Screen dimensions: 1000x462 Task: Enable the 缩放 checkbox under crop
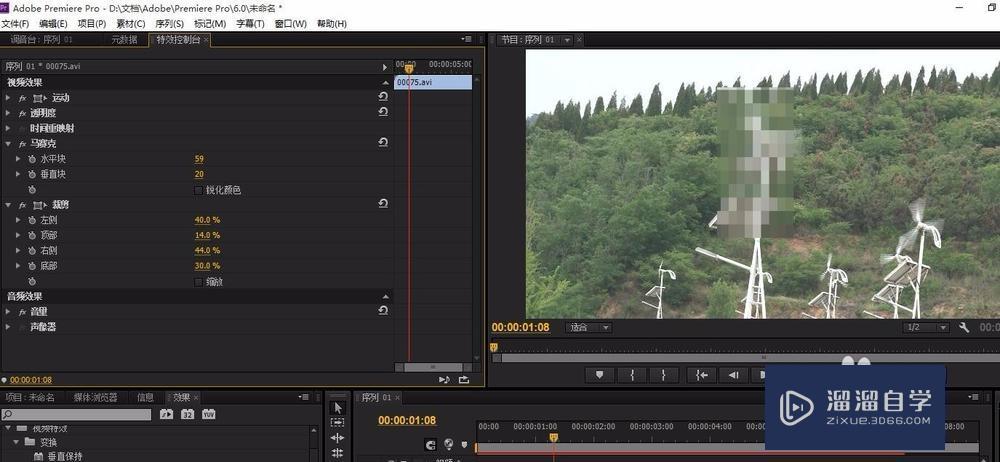[x=198, y=281]
